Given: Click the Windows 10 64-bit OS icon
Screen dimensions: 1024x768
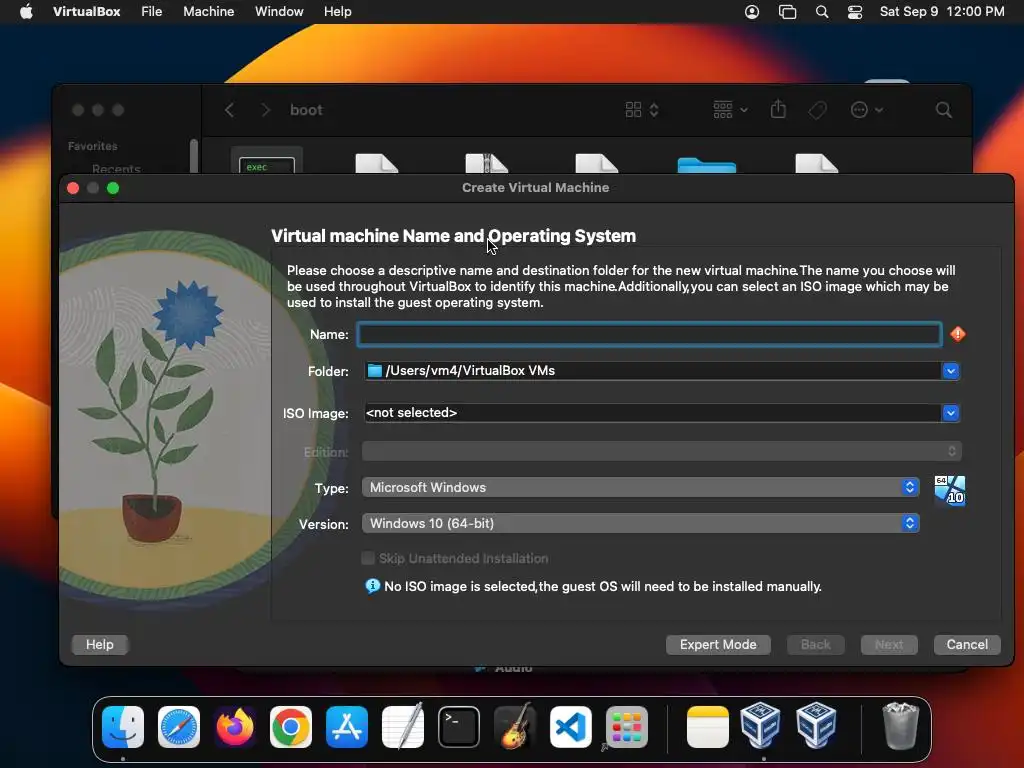Looking at the screenshot, I should [950, 490].
